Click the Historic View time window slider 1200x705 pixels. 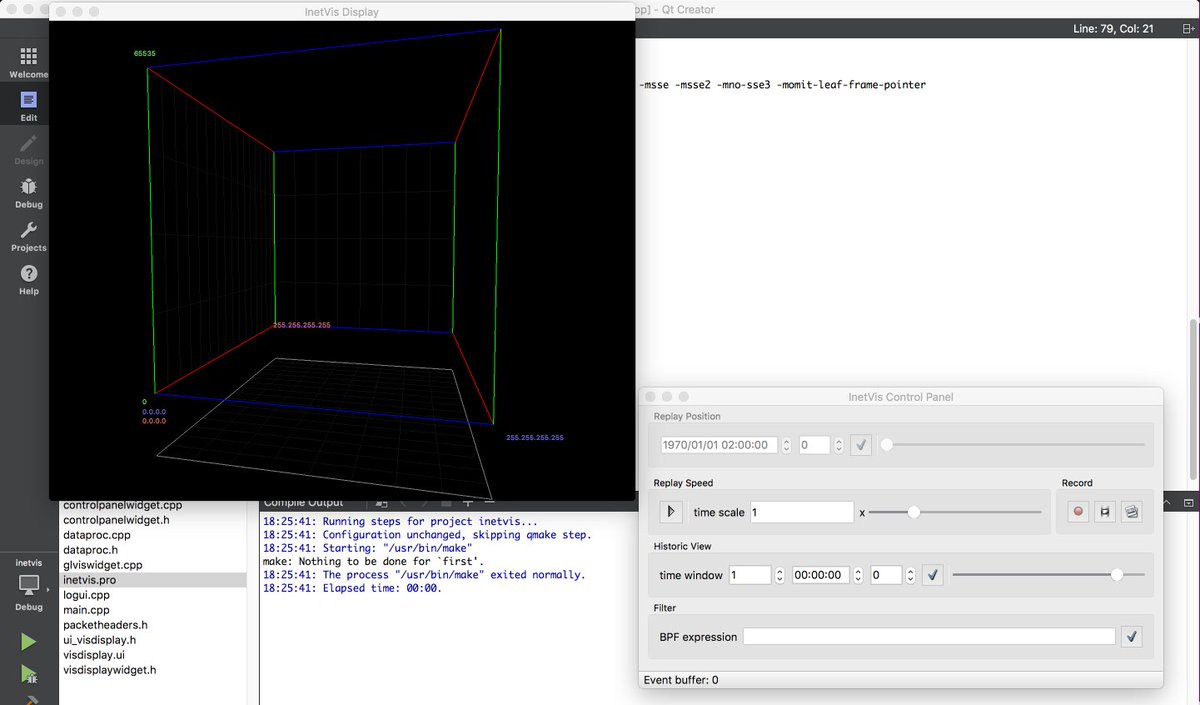click(1048, 575)
